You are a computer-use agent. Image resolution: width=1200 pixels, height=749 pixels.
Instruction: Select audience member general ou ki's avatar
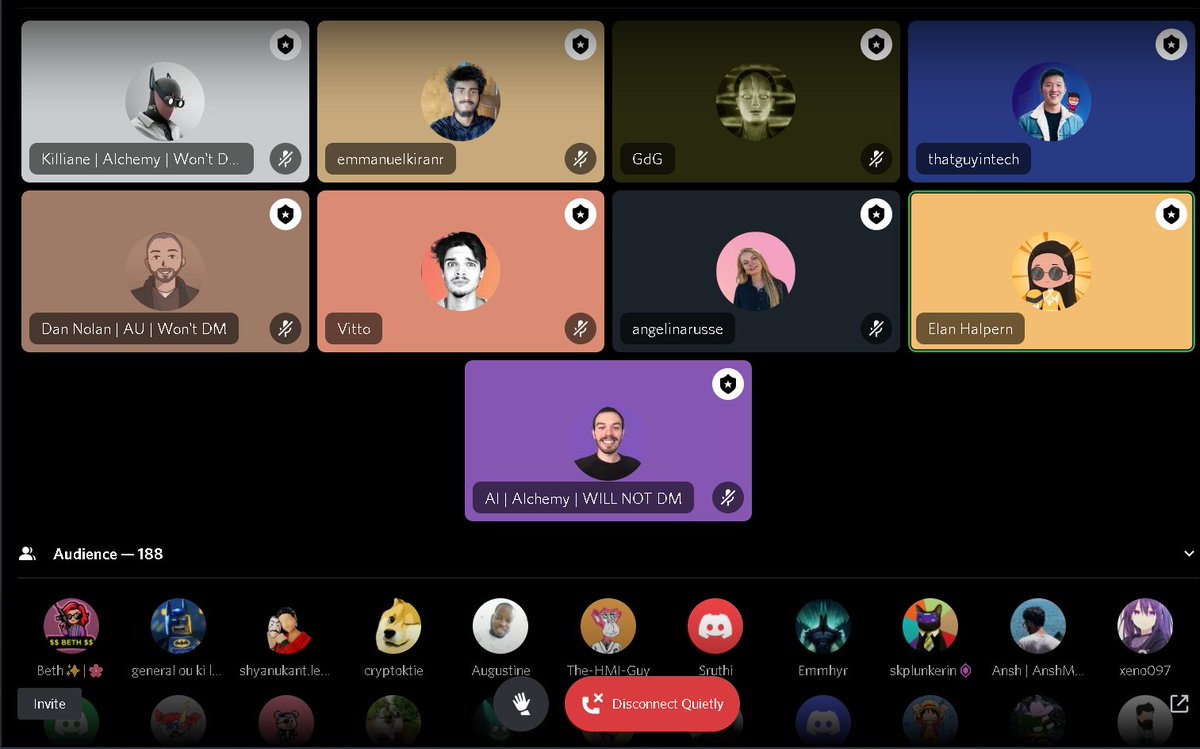pyautogui.click(x=178, y=627)
